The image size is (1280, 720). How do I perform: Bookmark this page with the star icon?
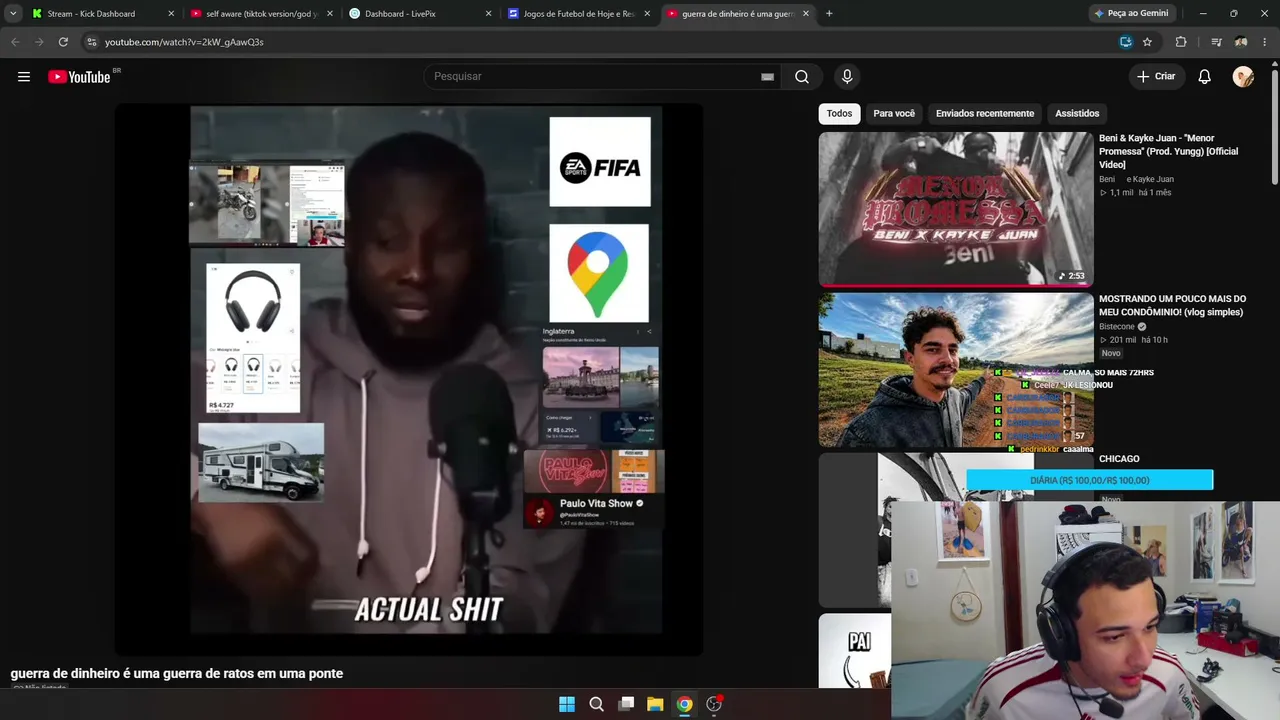pyautogui.click(x=1147, y=42)
